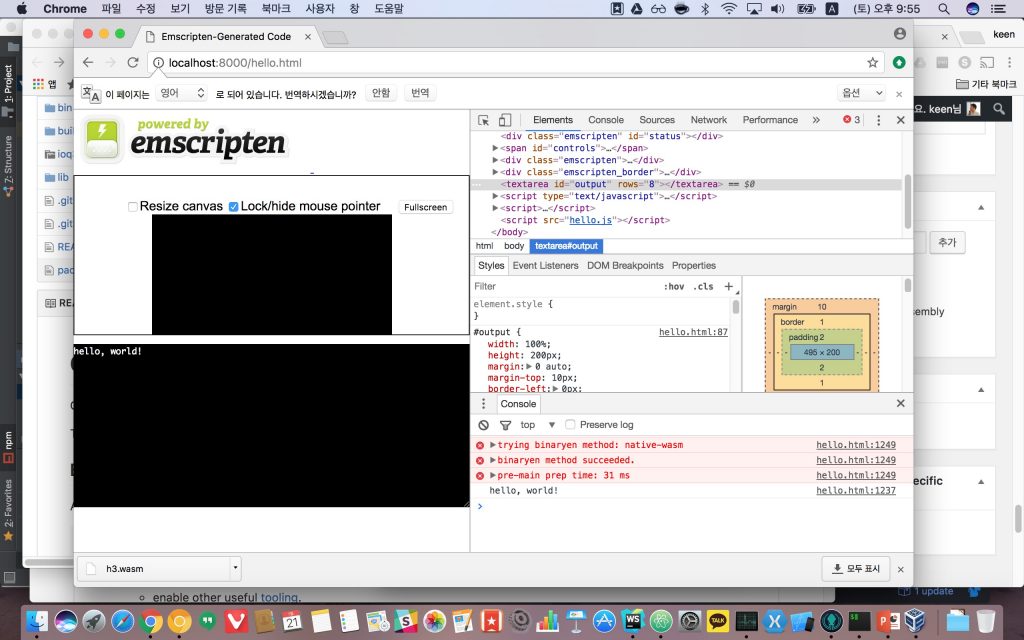
Task: Show more DevTools tabs via the chevron
Action: point(816,120)
